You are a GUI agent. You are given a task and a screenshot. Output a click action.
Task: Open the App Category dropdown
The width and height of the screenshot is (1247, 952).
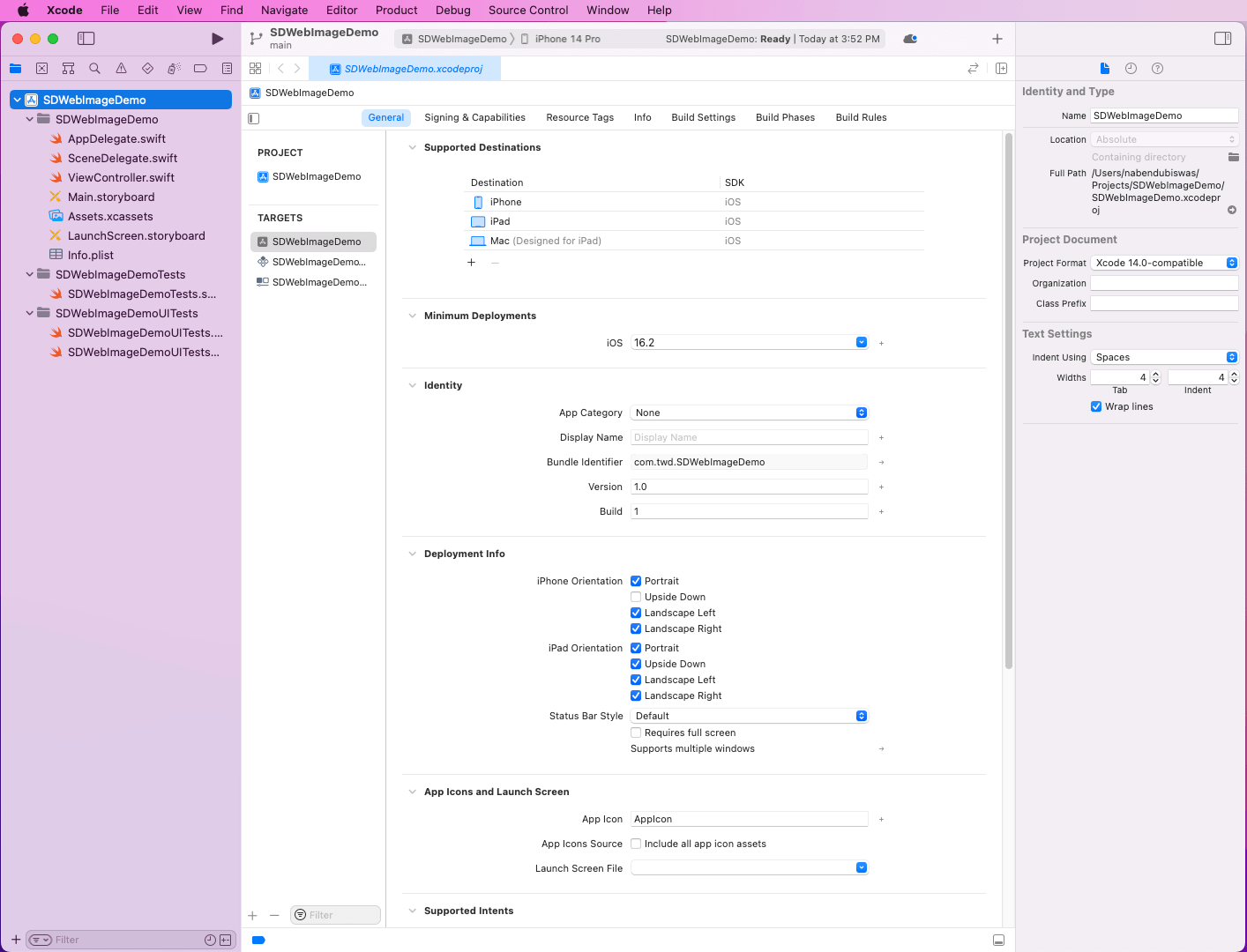(750, 413)
